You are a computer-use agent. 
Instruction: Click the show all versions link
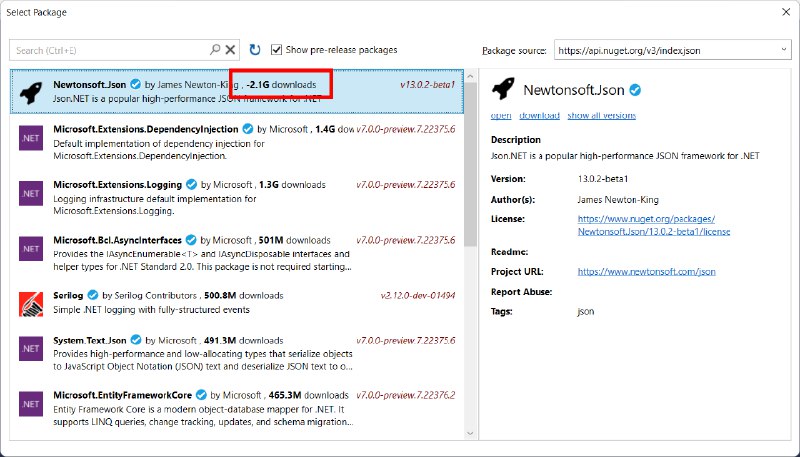(602, 115)
